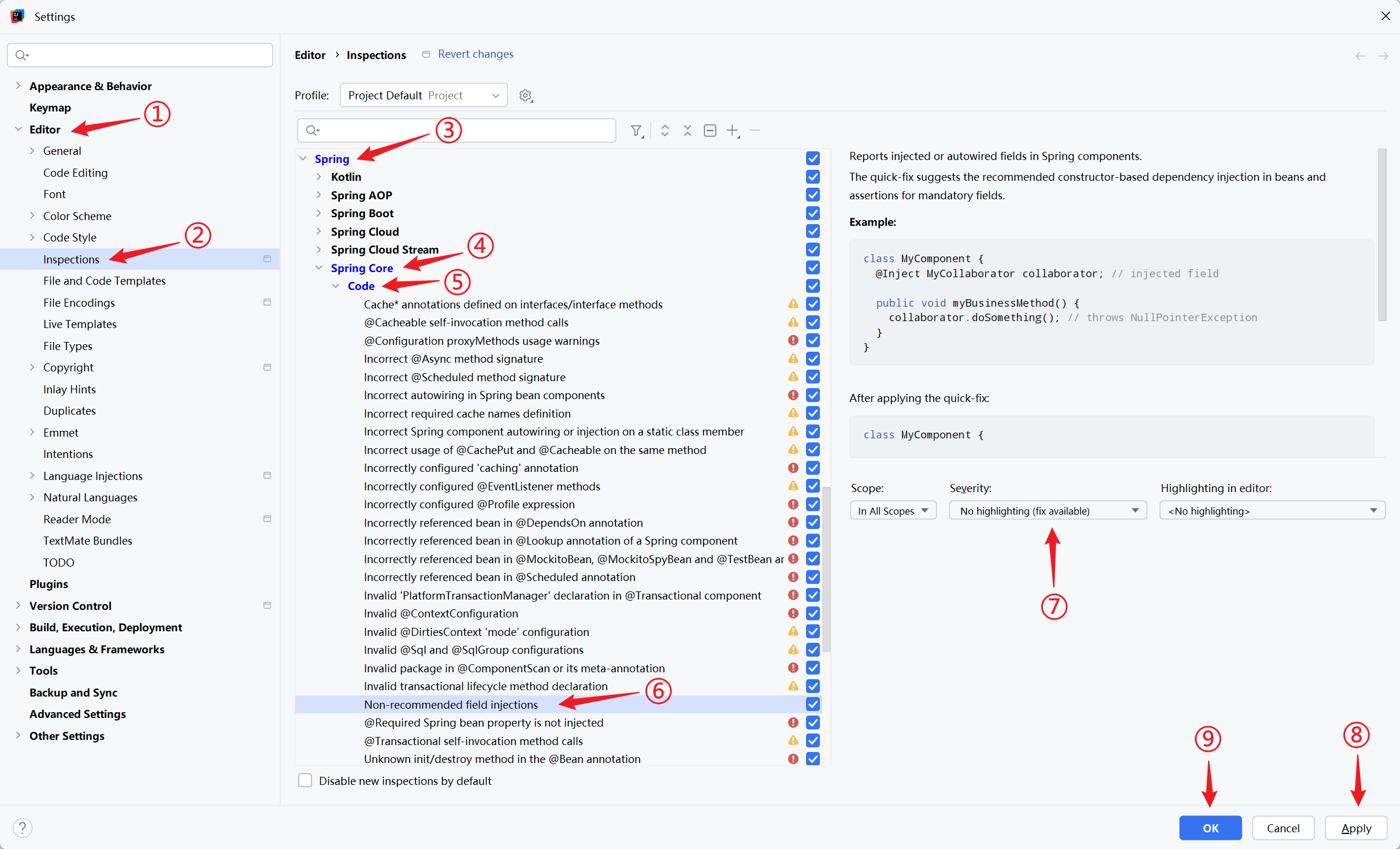Open the Project Default profile dropdown

tap(423, 95)
